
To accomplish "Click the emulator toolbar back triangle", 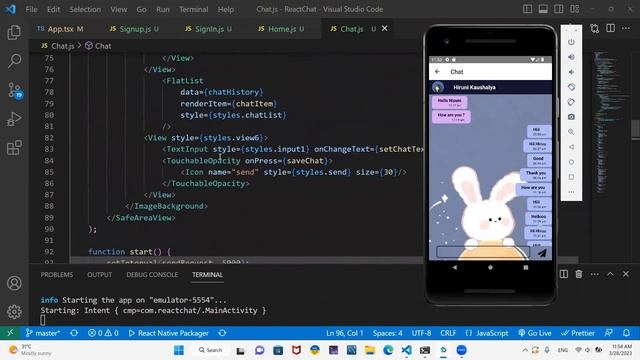I will (x=571, y=147).
